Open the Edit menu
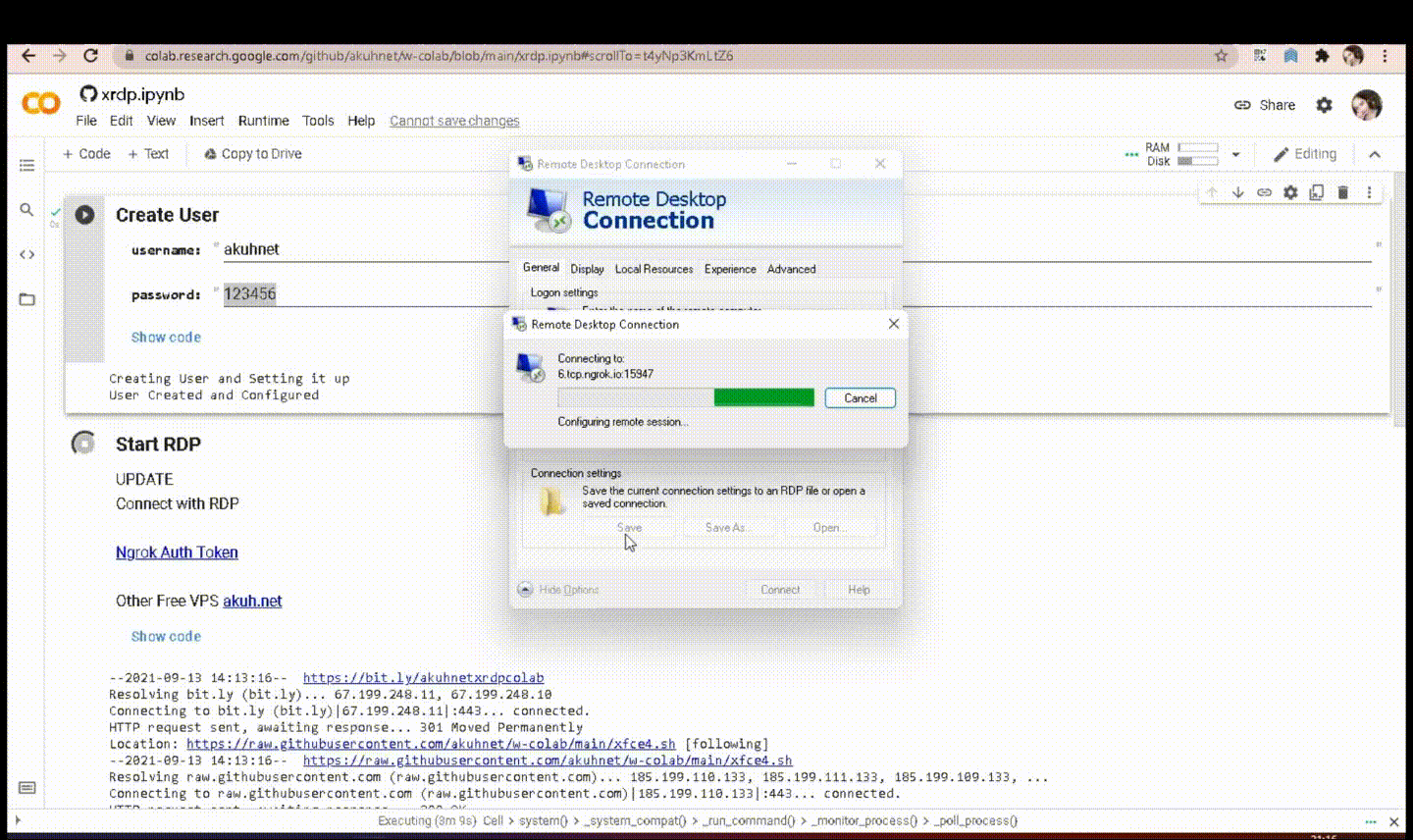The image size is (1413, 840). click(x=121, y=121)
